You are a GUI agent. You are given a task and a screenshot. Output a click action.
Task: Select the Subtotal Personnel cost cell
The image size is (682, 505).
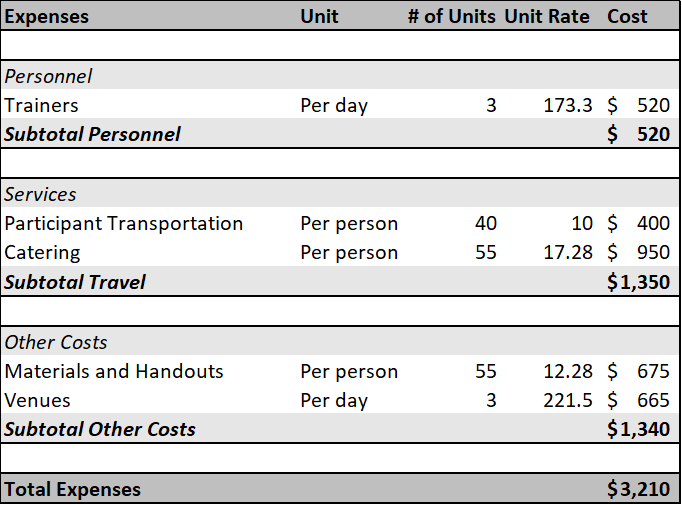(x=638, y=134)
